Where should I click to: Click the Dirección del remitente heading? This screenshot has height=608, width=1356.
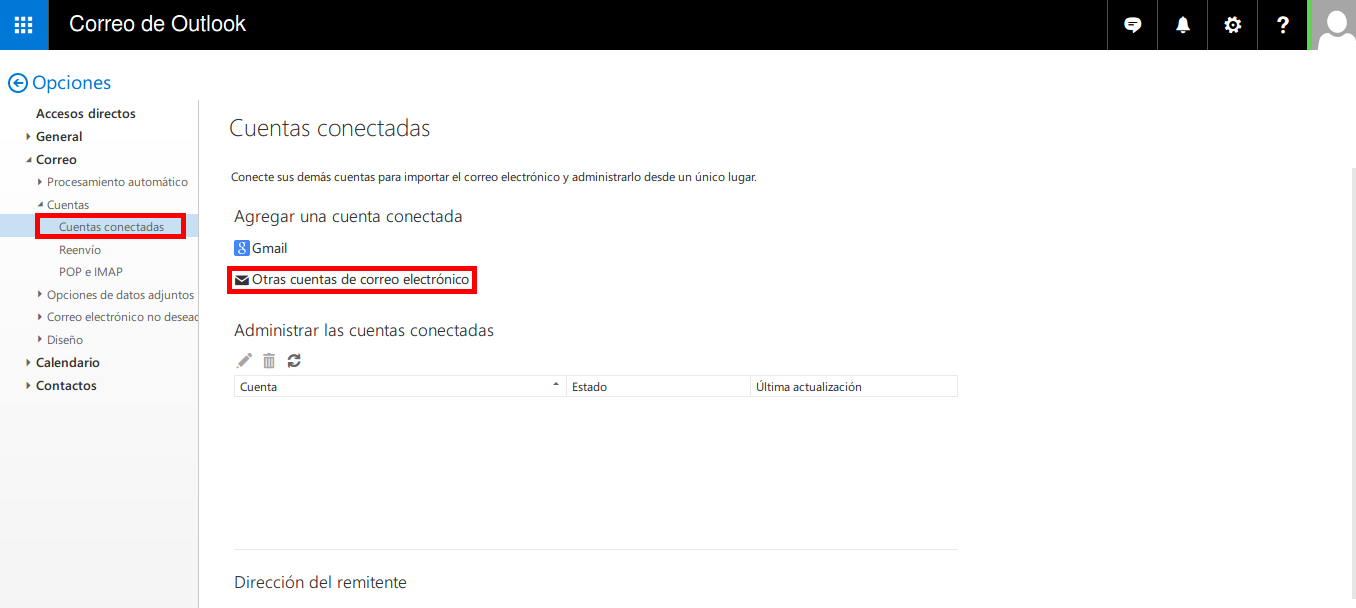point(320,582)
